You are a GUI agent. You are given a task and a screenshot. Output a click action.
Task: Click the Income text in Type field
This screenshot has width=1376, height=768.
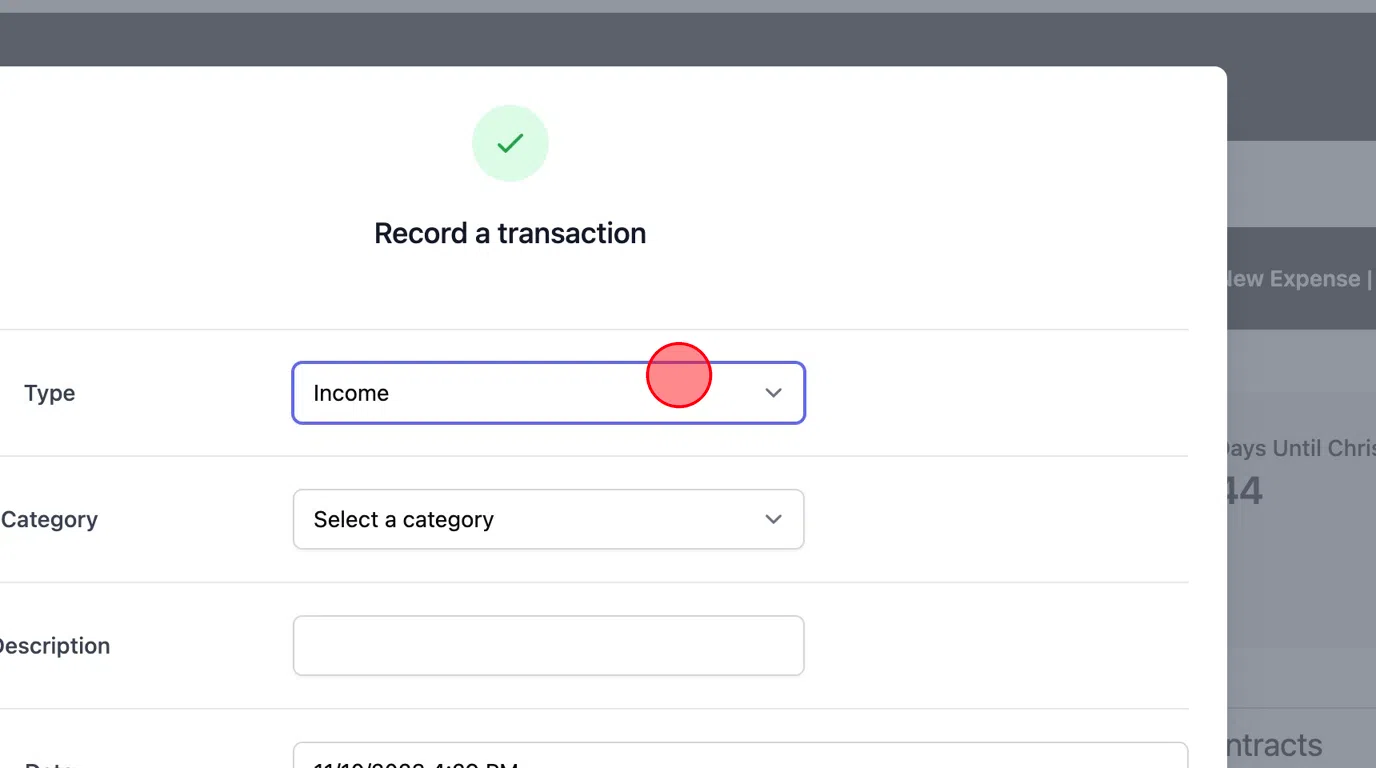(x=351, y=393)
